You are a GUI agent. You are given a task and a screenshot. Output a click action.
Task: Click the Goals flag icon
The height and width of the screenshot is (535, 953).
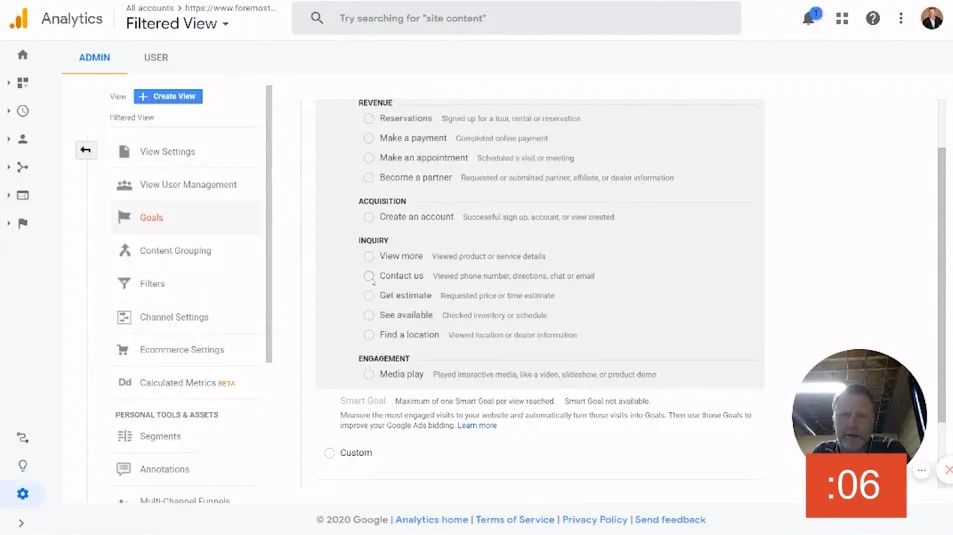click(124, 217)
